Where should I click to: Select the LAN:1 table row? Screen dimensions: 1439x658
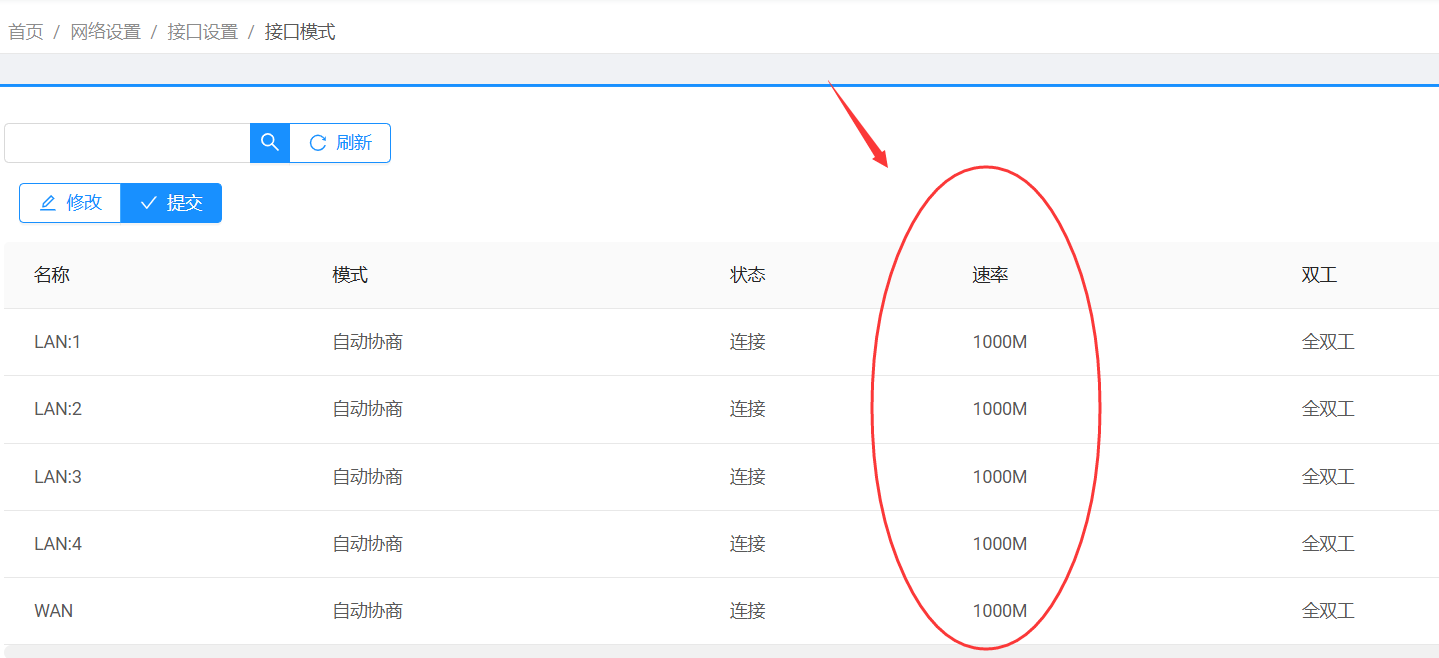[57, 342]
